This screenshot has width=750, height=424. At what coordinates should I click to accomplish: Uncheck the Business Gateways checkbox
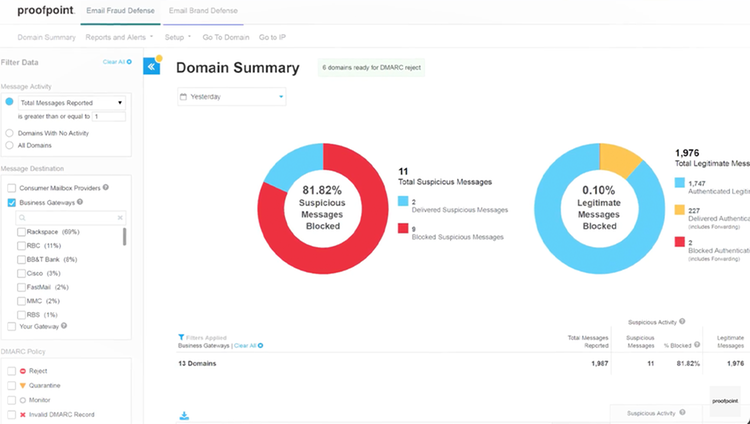(x=11, y=203)
